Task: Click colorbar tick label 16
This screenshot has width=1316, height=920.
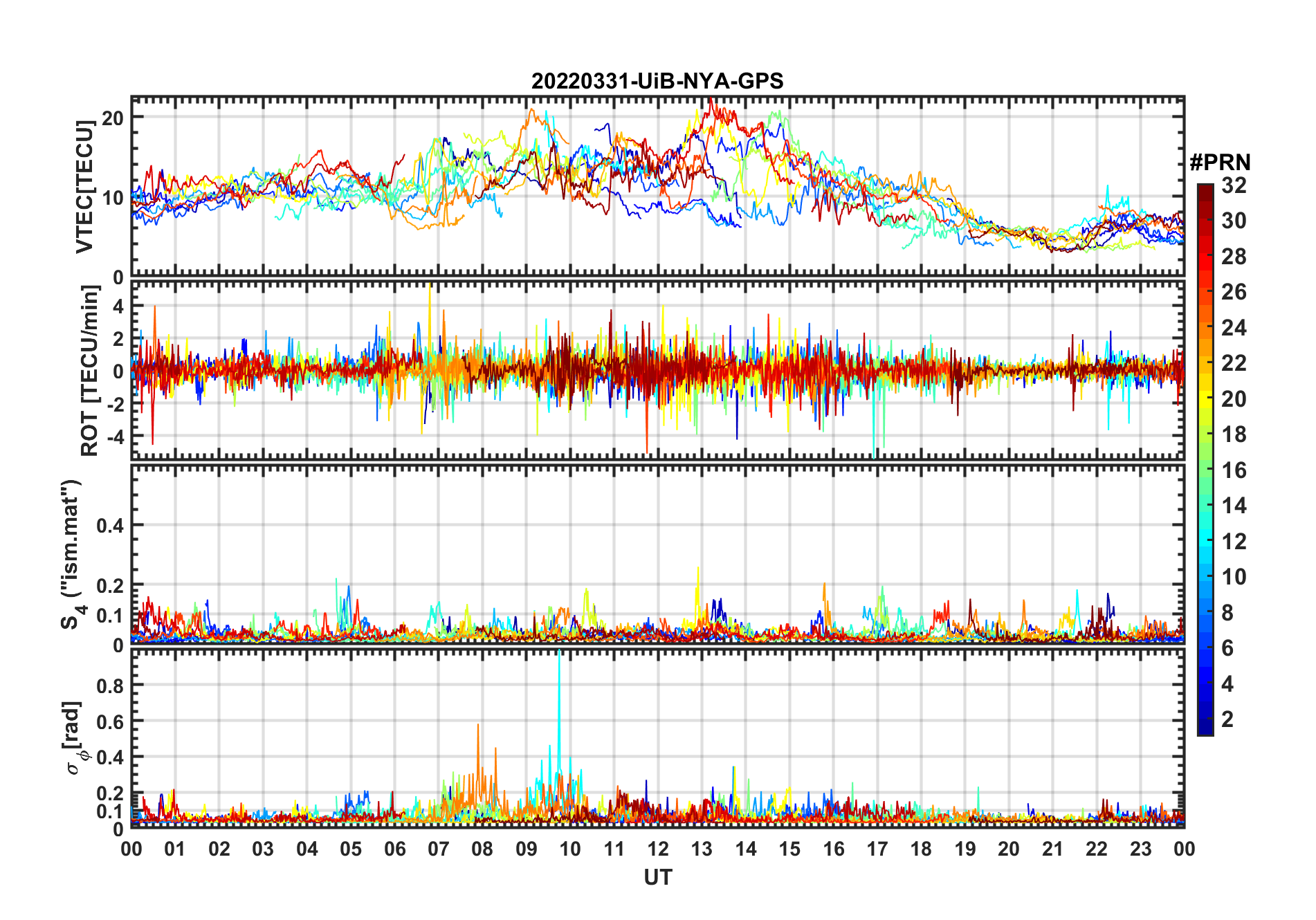Action: tap(1234, 470)
